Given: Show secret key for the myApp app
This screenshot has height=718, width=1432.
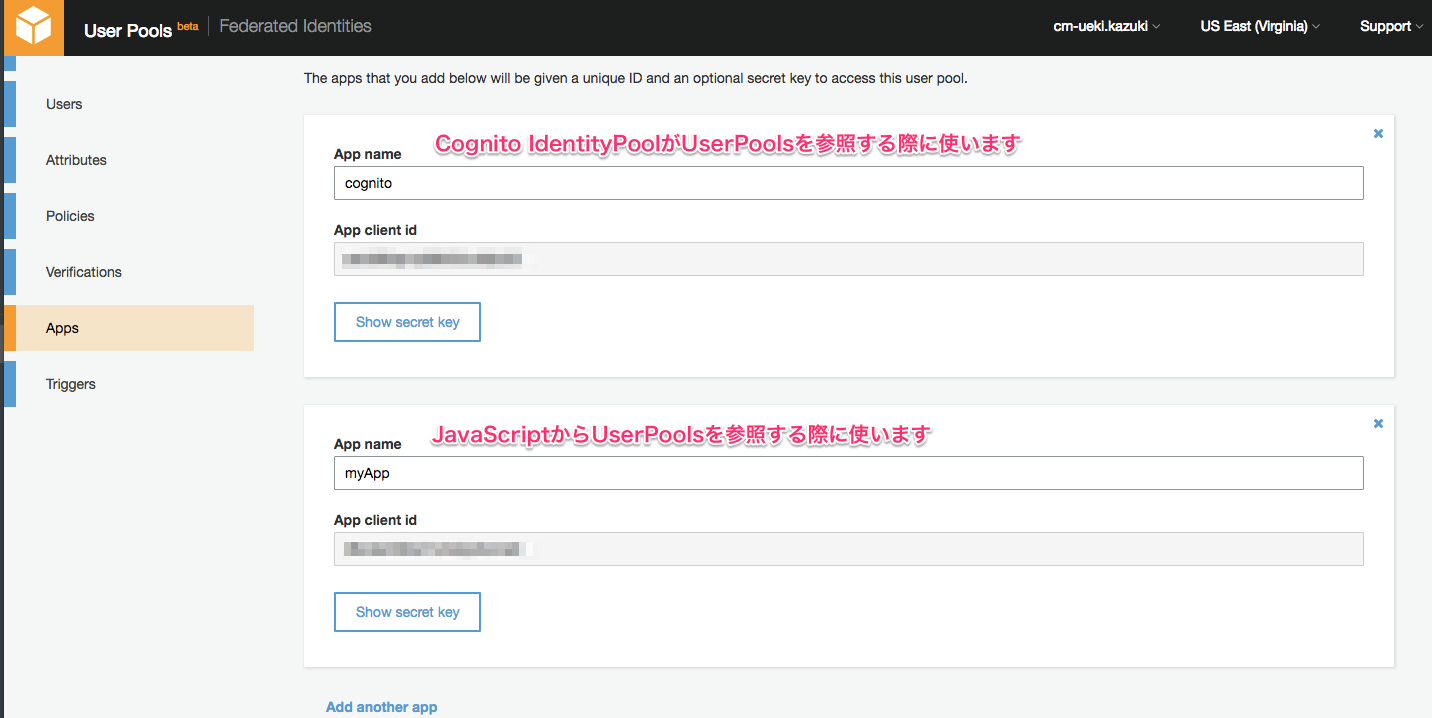Looking at the screenshot, I should point(407,611).
